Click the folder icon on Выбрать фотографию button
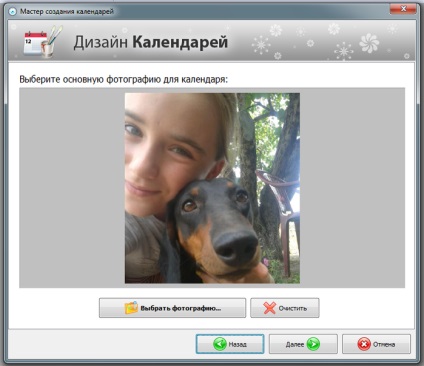Image resolution: width=424 pixels, height=366 pixels. click(x=131, y=308)
